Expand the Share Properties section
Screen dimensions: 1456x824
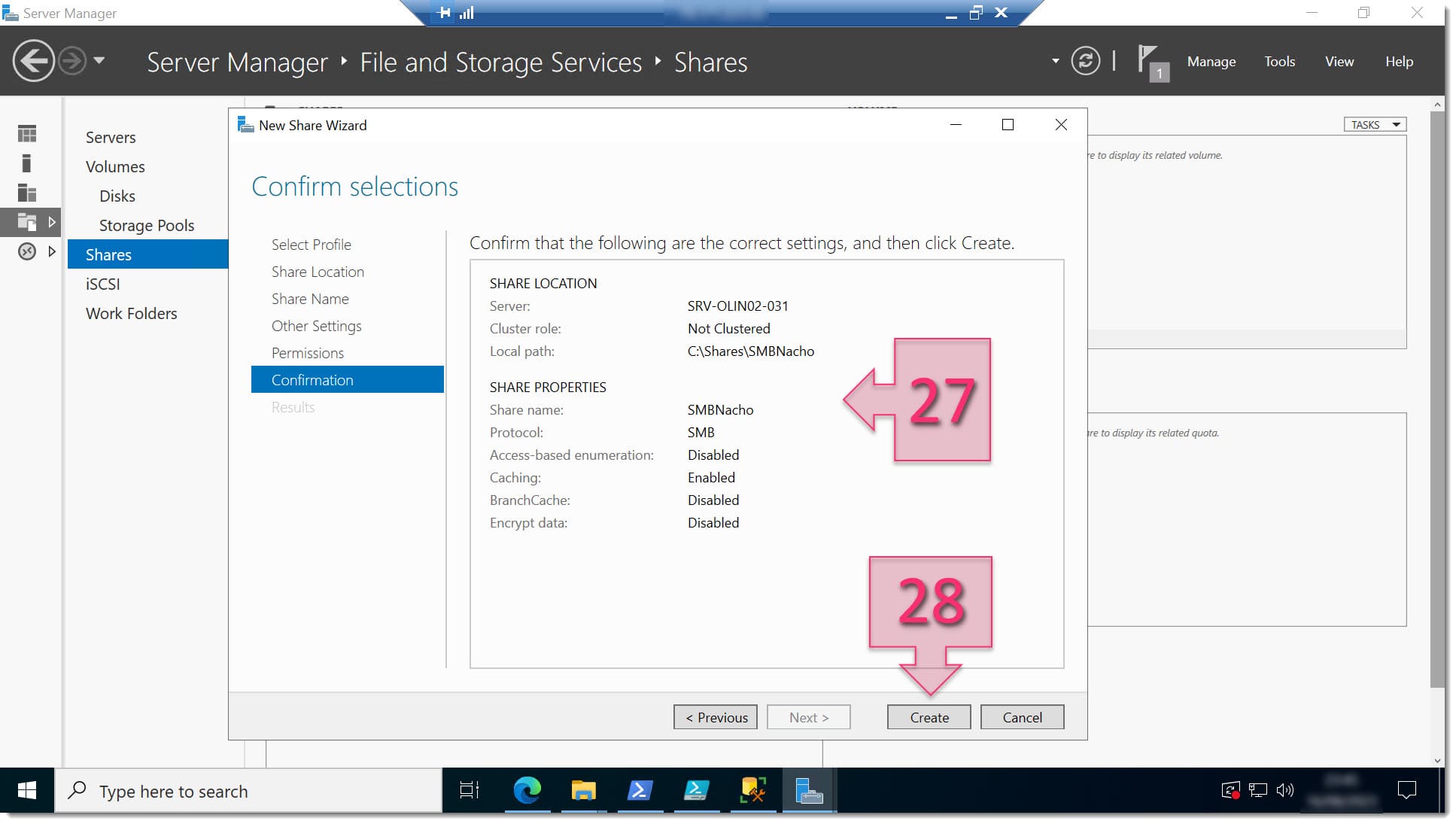tap(547, 387)
